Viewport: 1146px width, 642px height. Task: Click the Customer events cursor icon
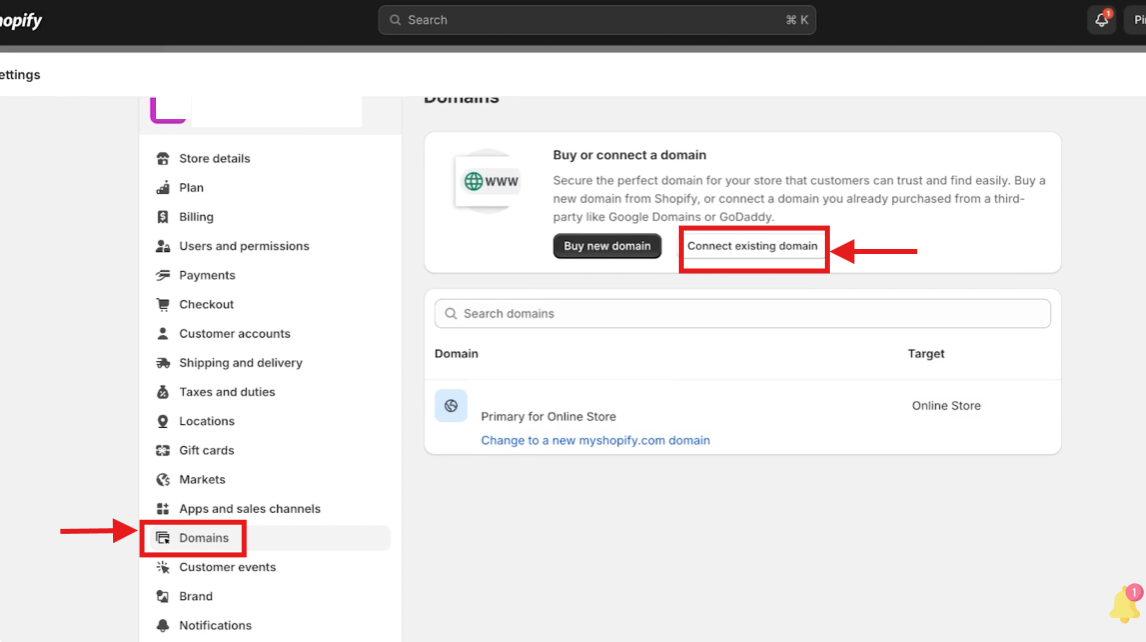point(162,568)
